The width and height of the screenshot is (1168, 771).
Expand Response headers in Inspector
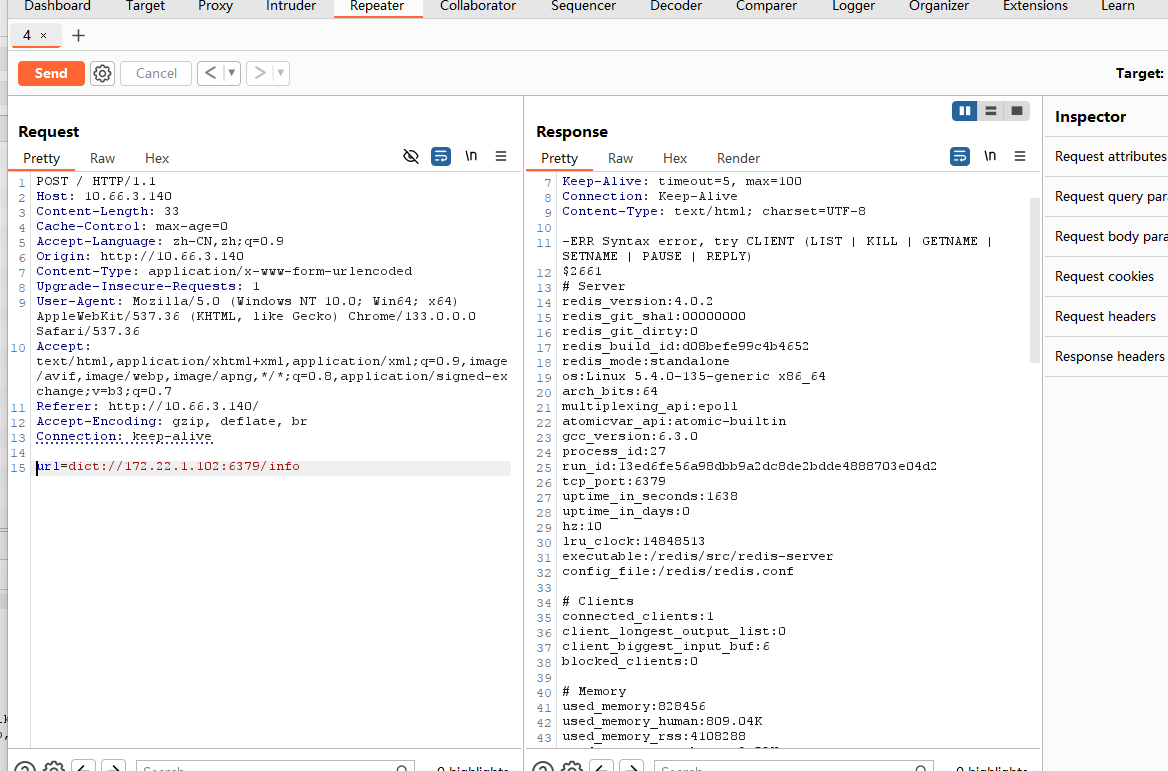pos(1106,357)
